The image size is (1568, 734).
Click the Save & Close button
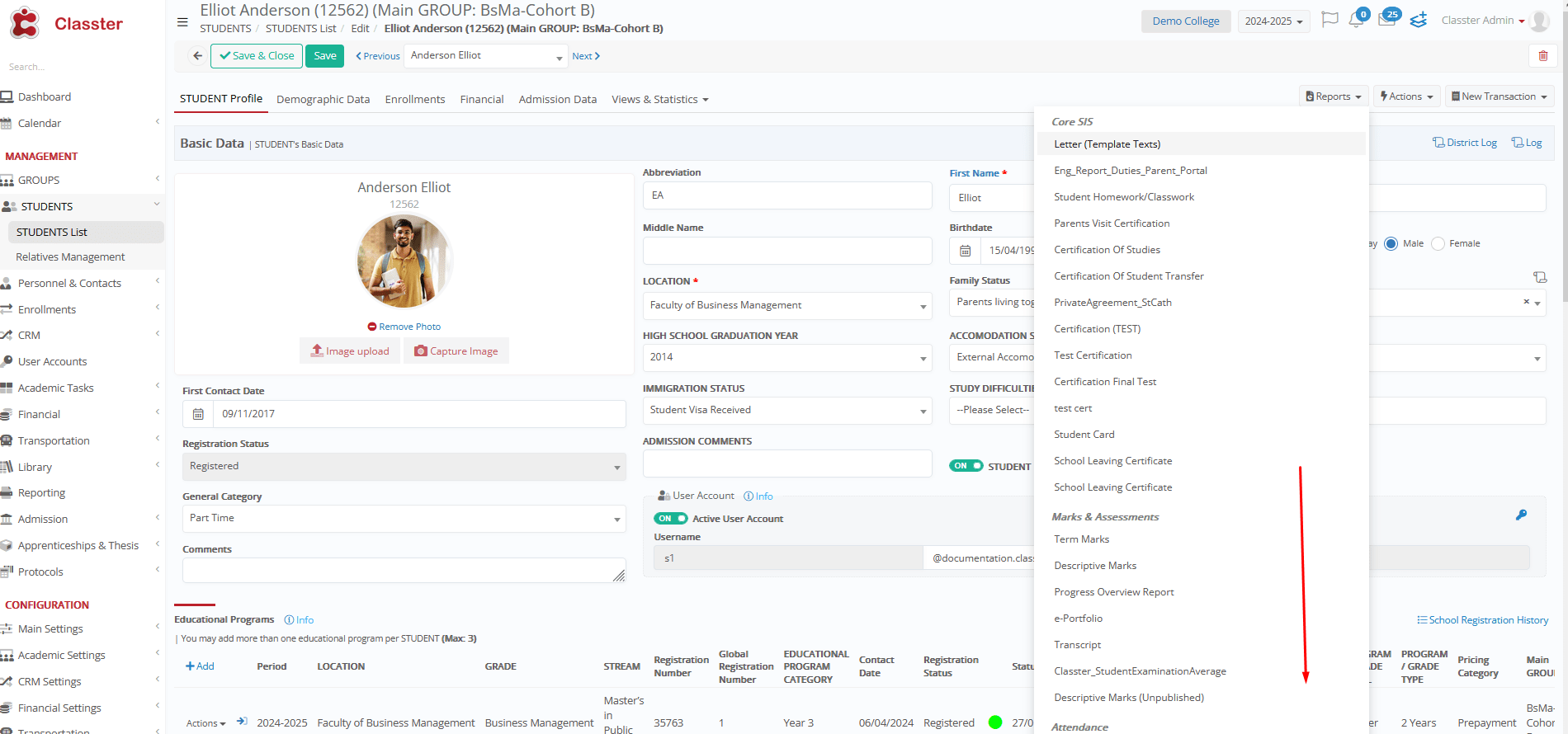point(257,56)
